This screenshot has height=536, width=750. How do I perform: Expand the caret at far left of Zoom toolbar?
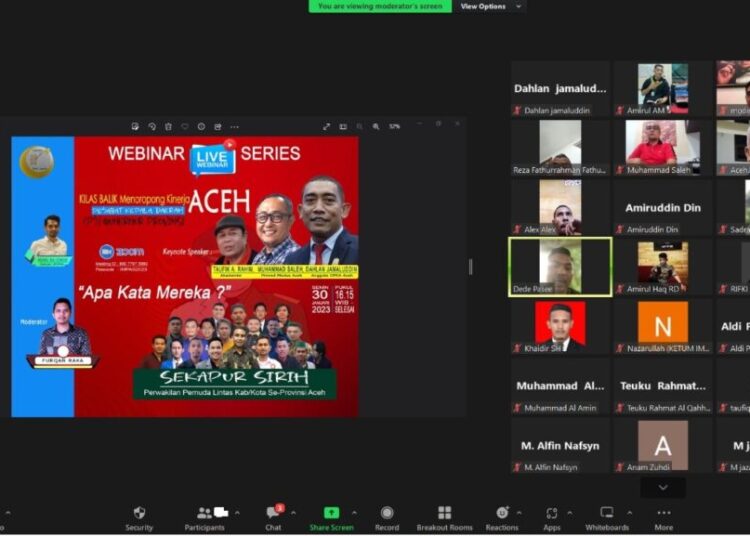[8, 513]
